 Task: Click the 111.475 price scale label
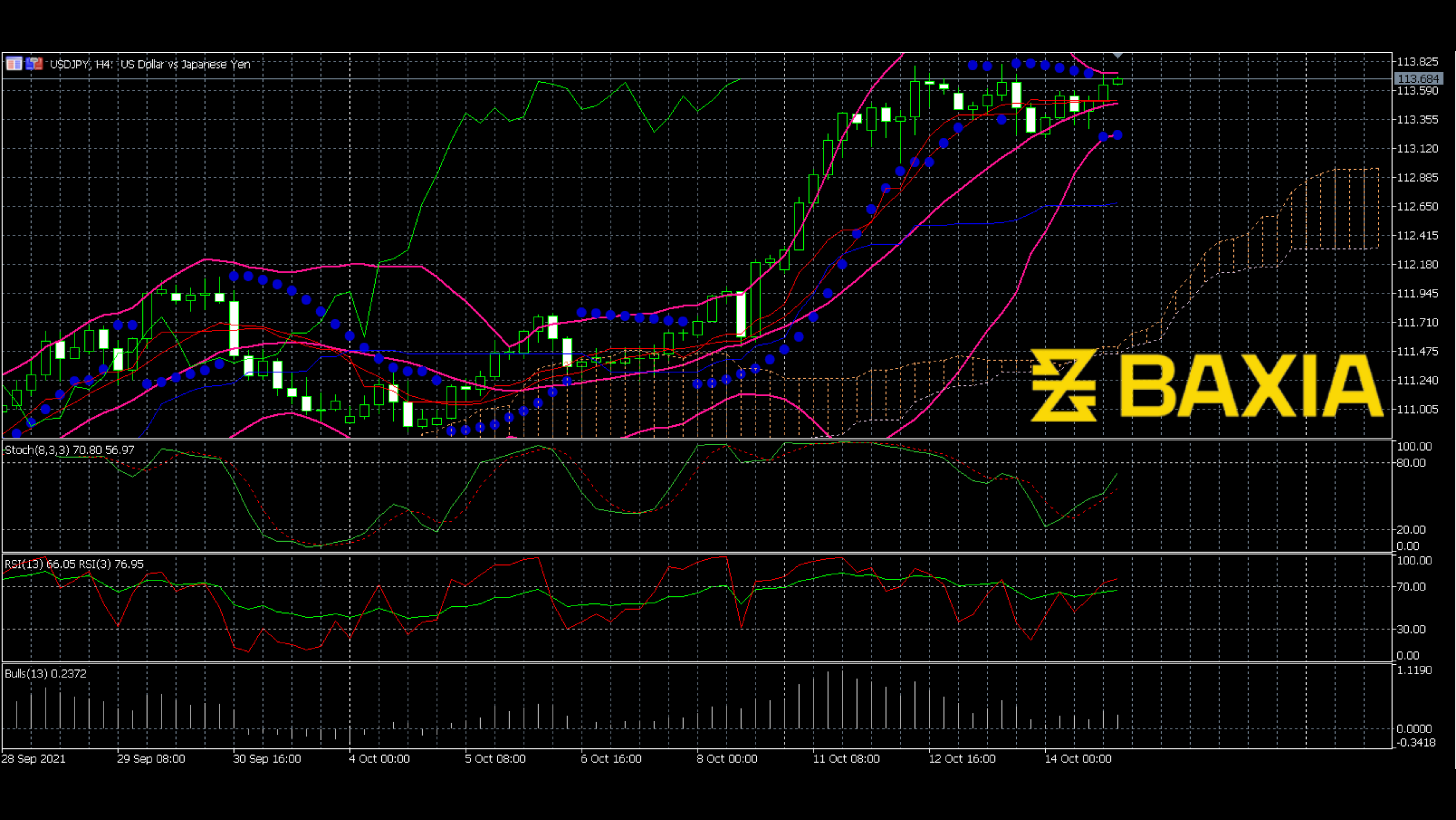[1418, 351]
